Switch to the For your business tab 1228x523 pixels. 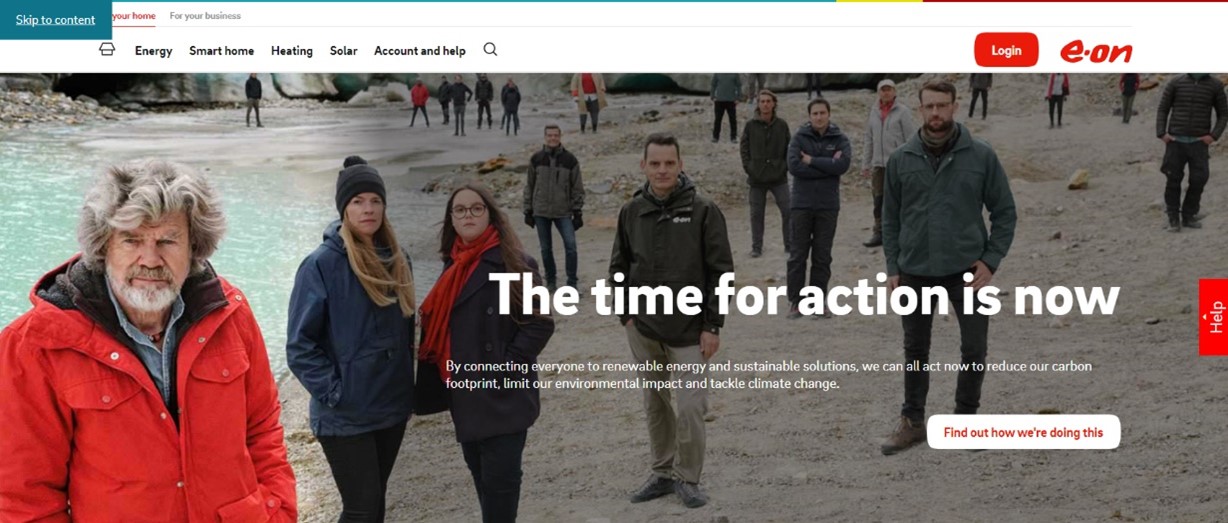tap(205, 16)
